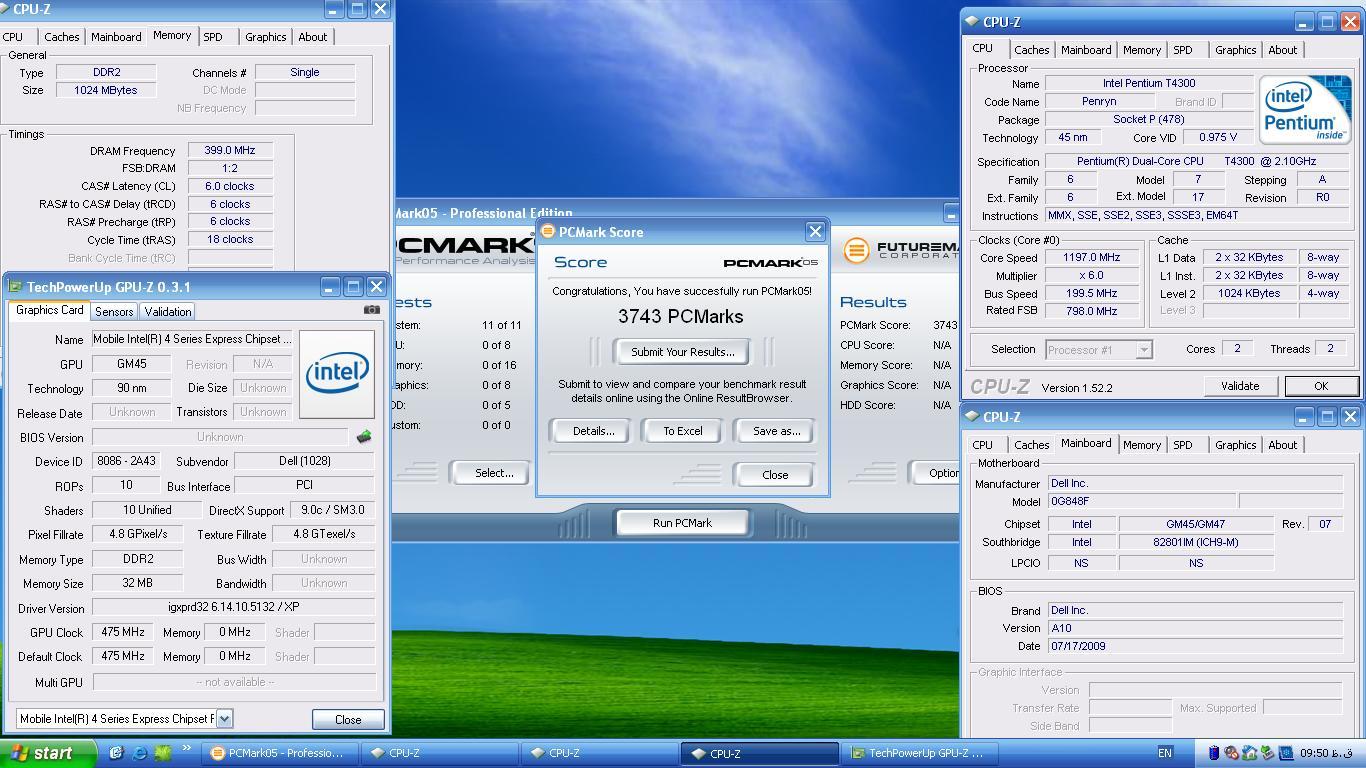Click the GPU-Z screenshot camera icon
The width and height of the screenshot is (1366, 768).
click(x=371, y=310)
